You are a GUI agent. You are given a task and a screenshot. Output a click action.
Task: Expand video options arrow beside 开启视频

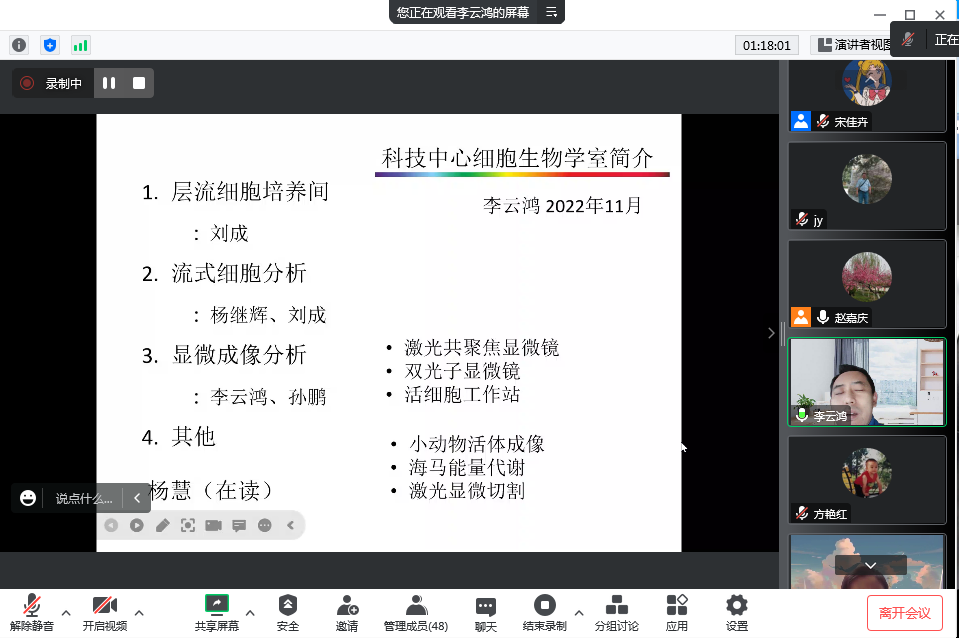click(x=139, y=612)
